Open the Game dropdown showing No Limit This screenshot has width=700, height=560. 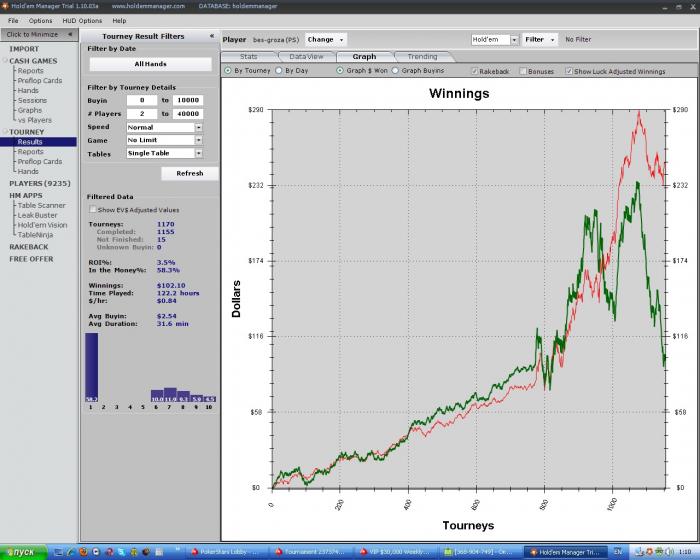pyautogui.click(x=198, y=141)
